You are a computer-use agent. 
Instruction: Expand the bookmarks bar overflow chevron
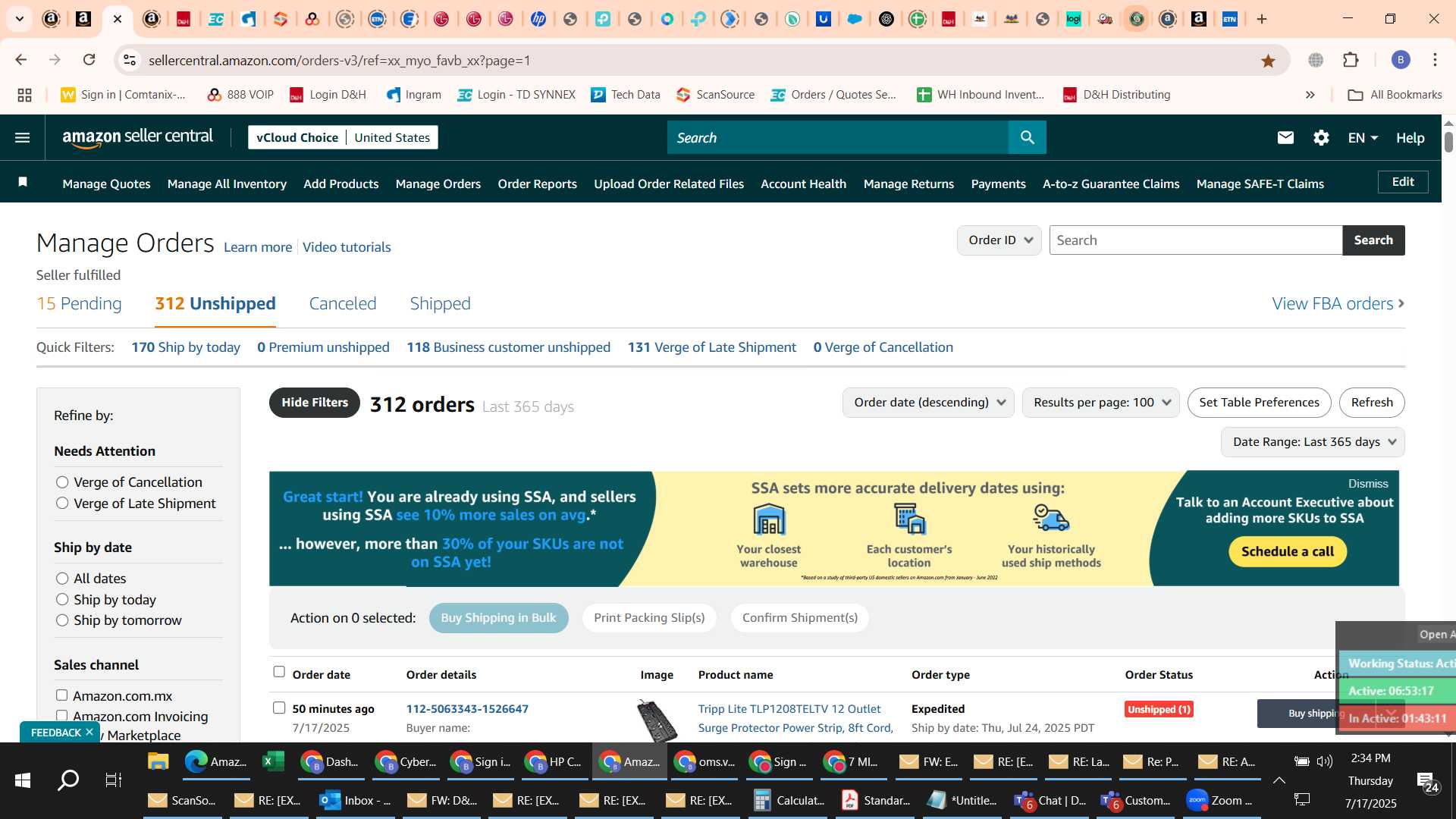pyautogui.click(x=1310, y=95)
